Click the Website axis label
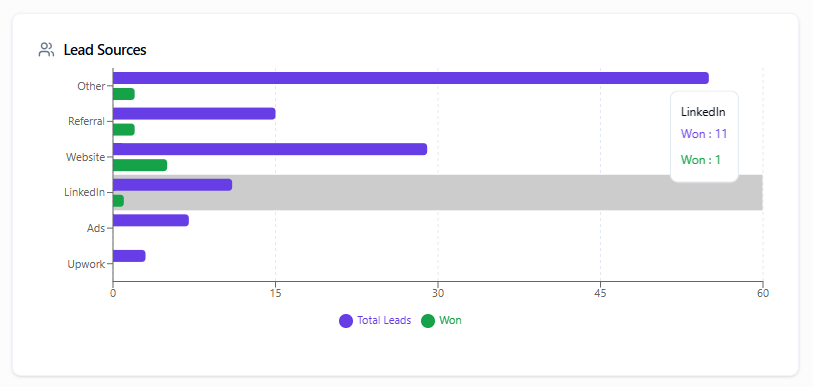 86,157
